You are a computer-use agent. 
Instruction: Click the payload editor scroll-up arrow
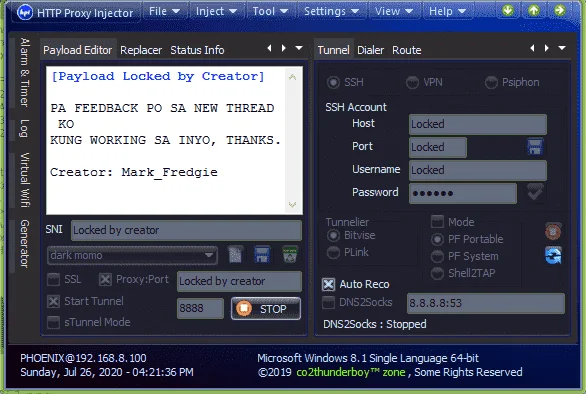[292, 77]
